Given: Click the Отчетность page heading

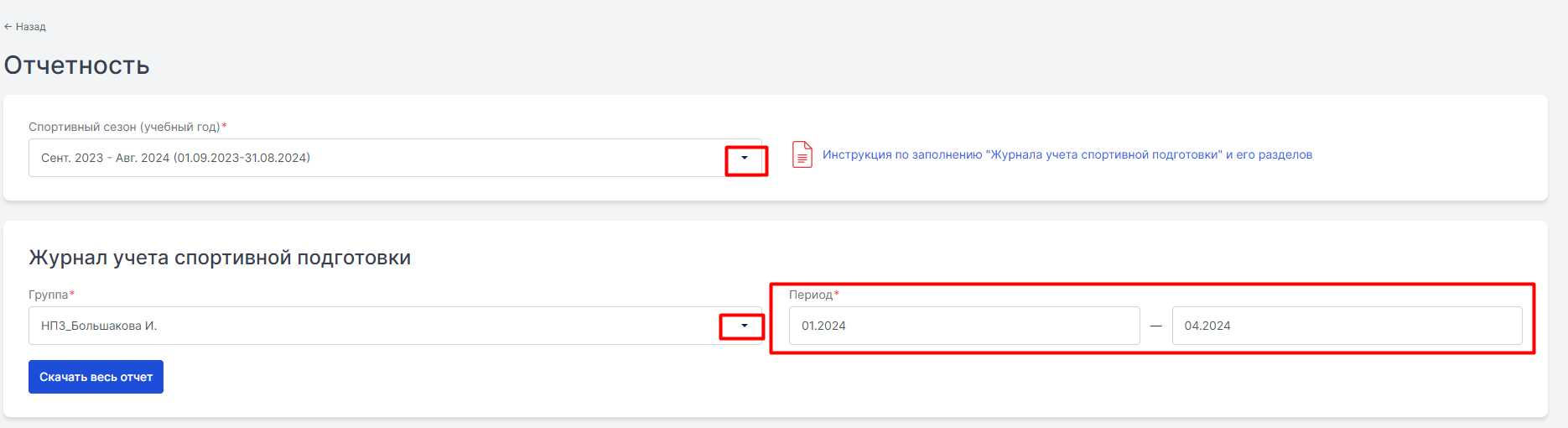Looking at the screenshot, I should coord(76,65).
